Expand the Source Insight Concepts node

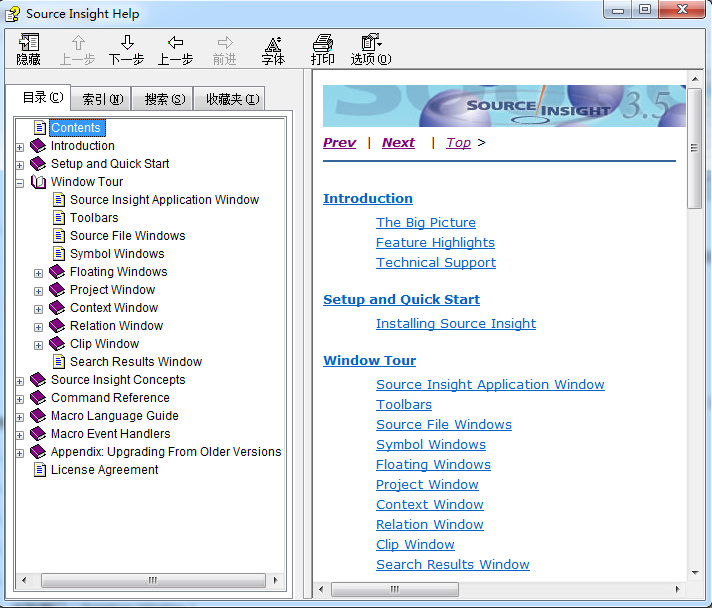[x=20, y=381]
